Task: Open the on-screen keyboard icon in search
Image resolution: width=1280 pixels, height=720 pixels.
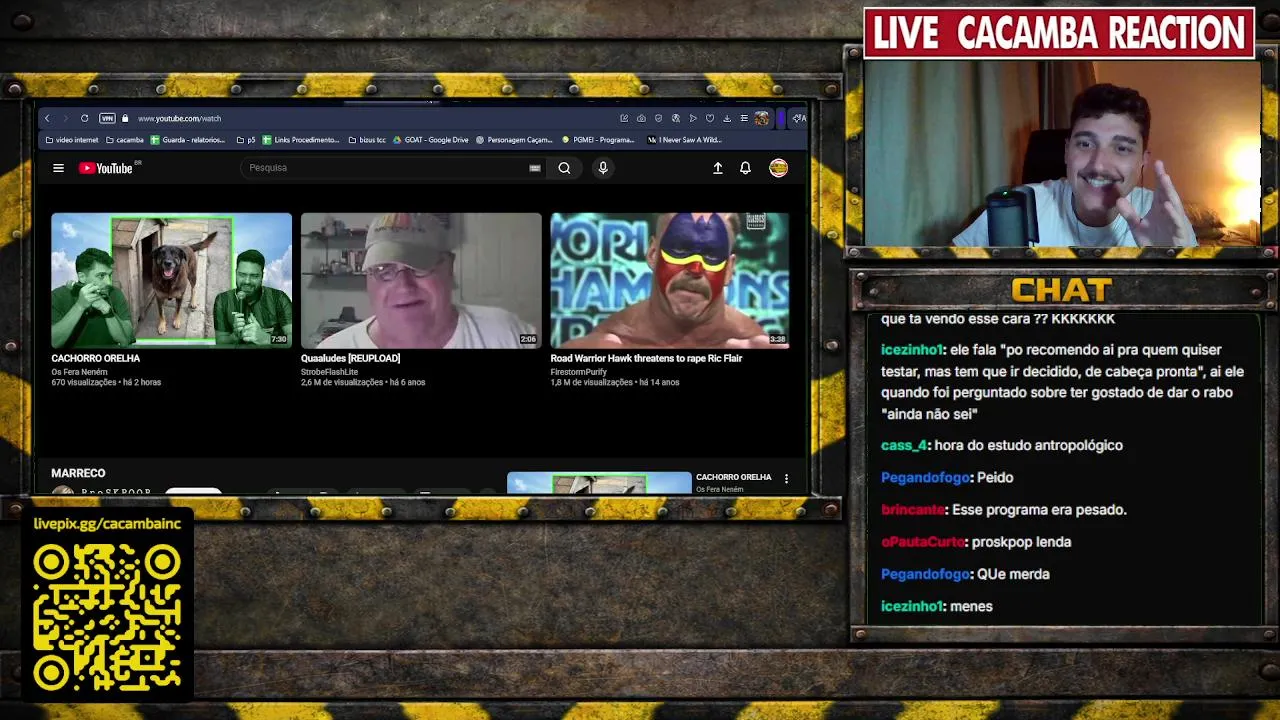Action: click(535, 168)
